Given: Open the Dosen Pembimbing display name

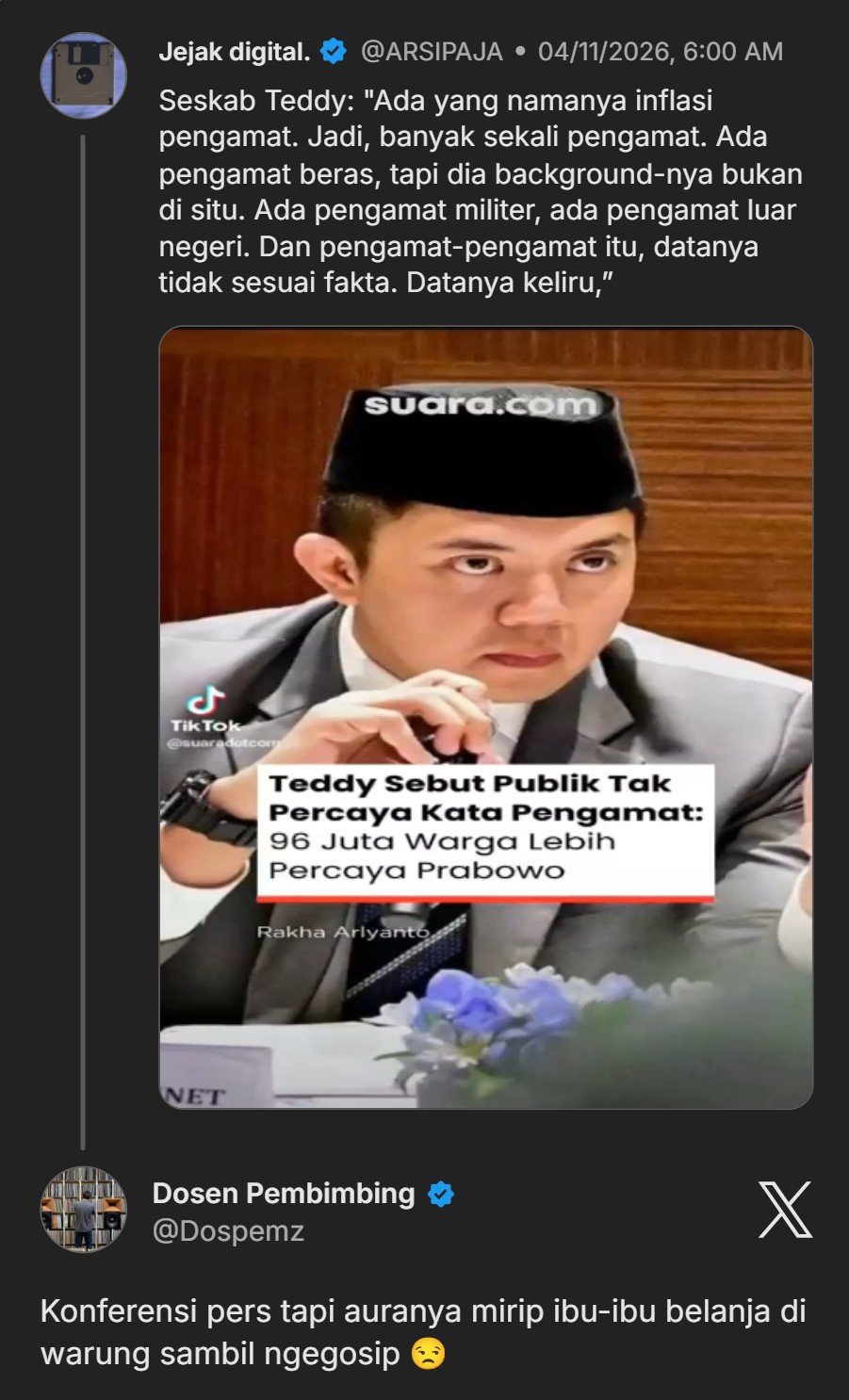Looking at the screenshot, I should pyautogui.click(x=284, y=1194).
